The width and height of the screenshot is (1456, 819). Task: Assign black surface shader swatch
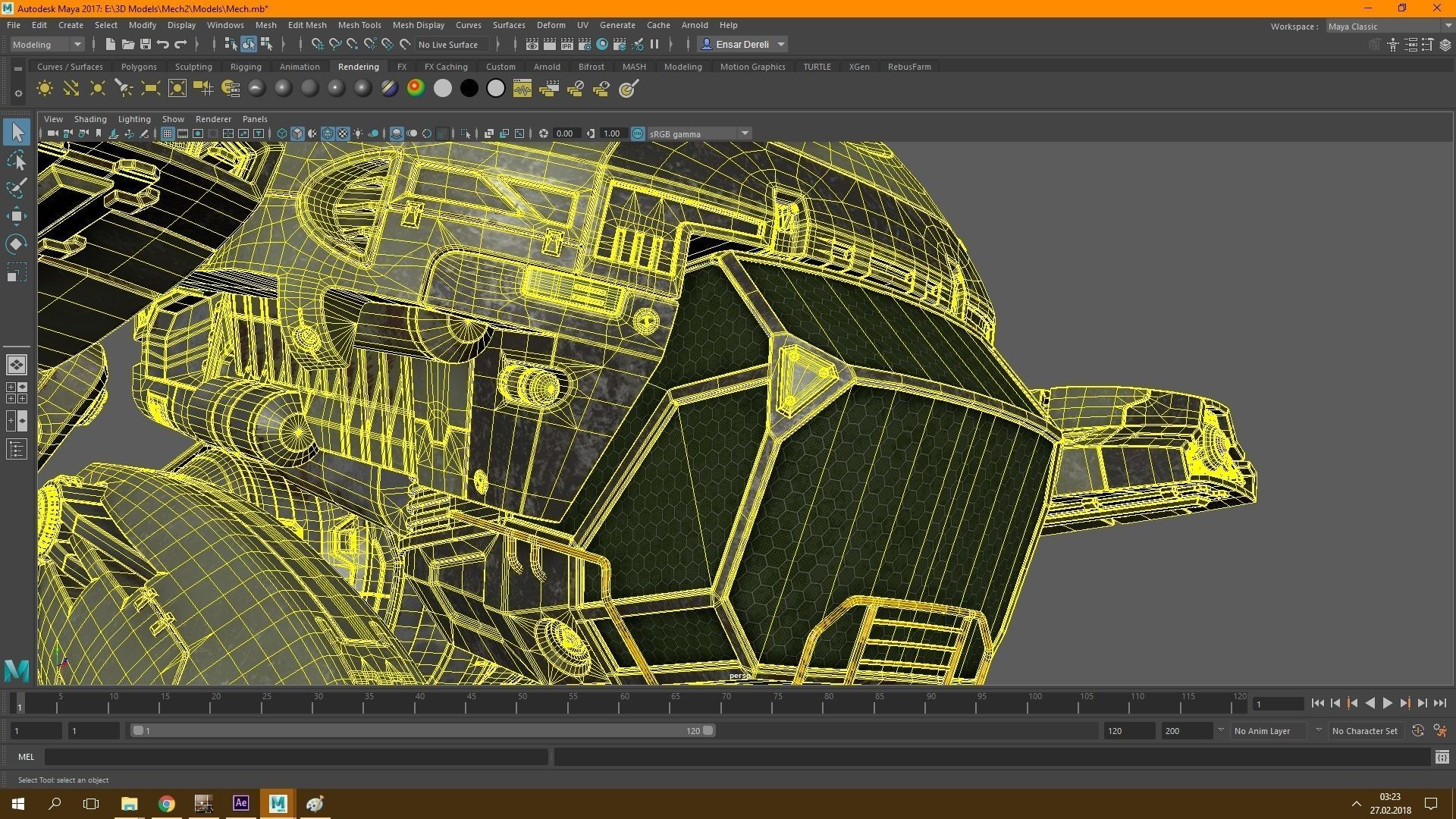tap(469, 89)
